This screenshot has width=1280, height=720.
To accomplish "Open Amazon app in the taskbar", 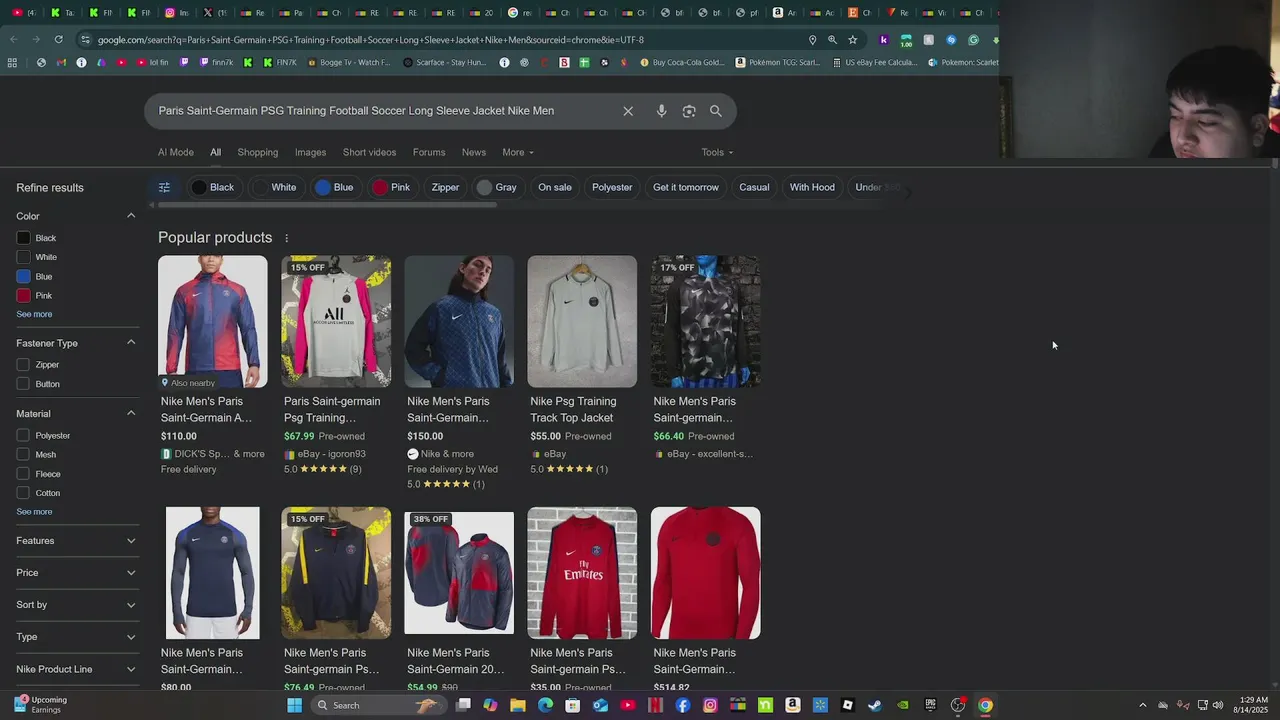I will 792,705.
